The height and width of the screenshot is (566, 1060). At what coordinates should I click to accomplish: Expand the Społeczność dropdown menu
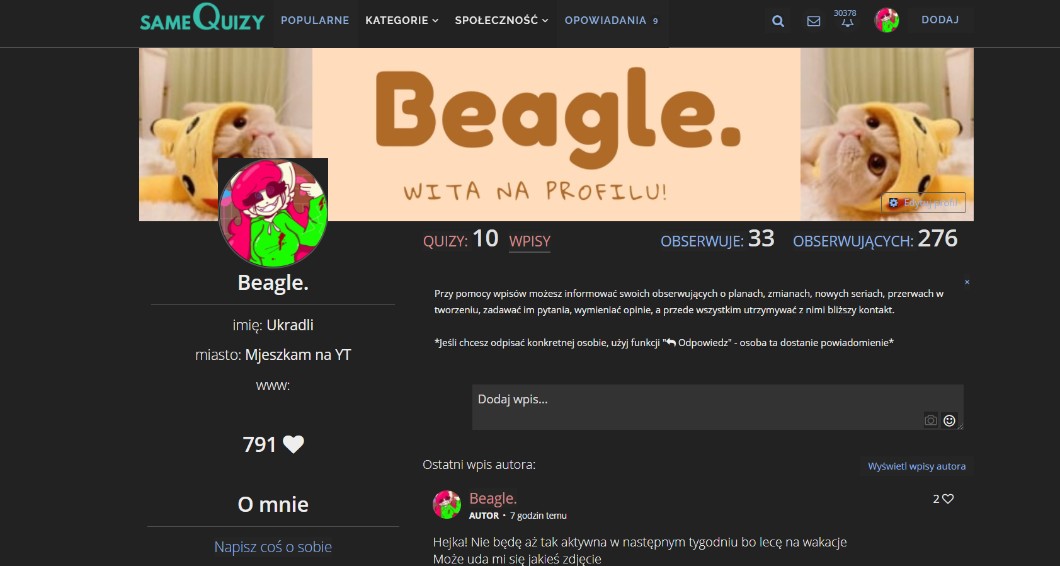click(501, 20)
